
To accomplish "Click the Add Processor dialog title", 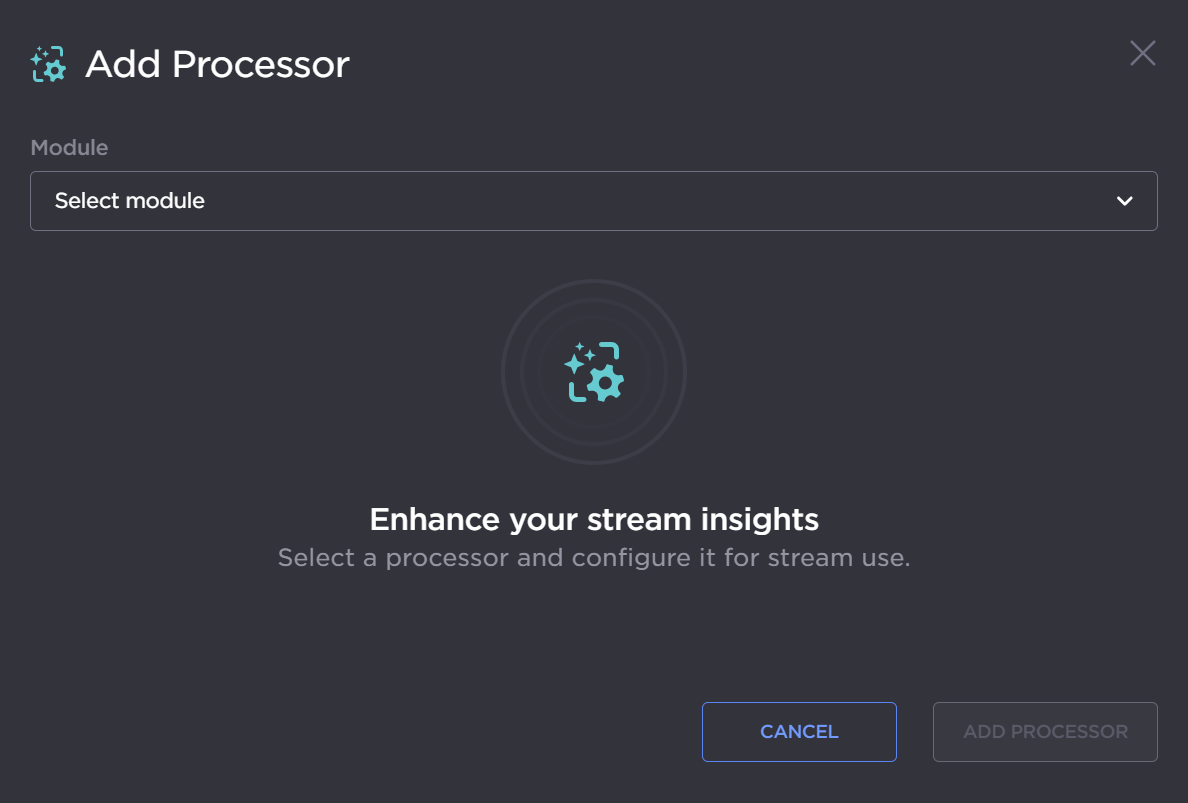I will pyautogui.click(x=217, y=64).
